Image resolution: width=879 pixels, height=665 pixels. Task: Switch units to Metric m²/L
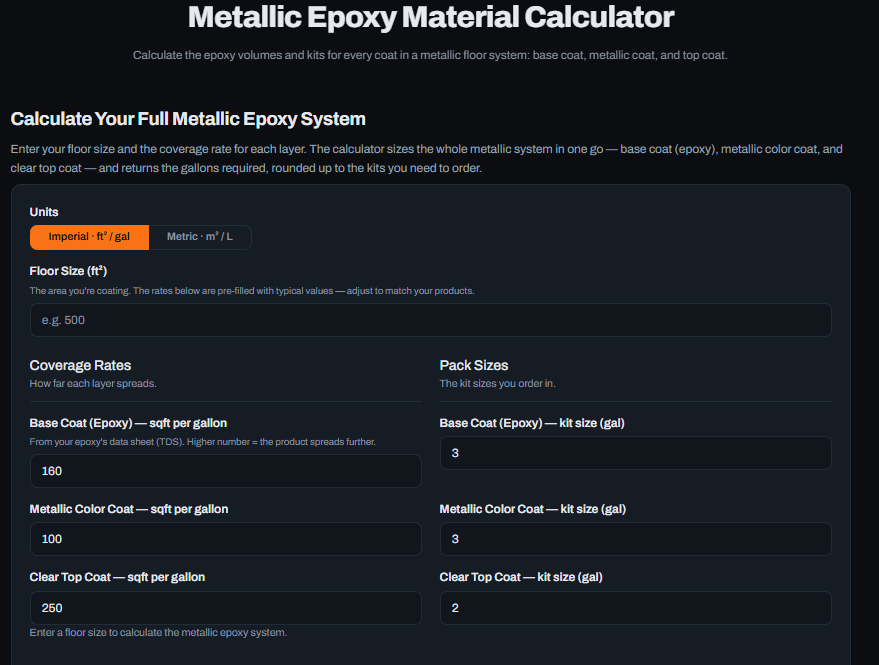click(200, 237)
